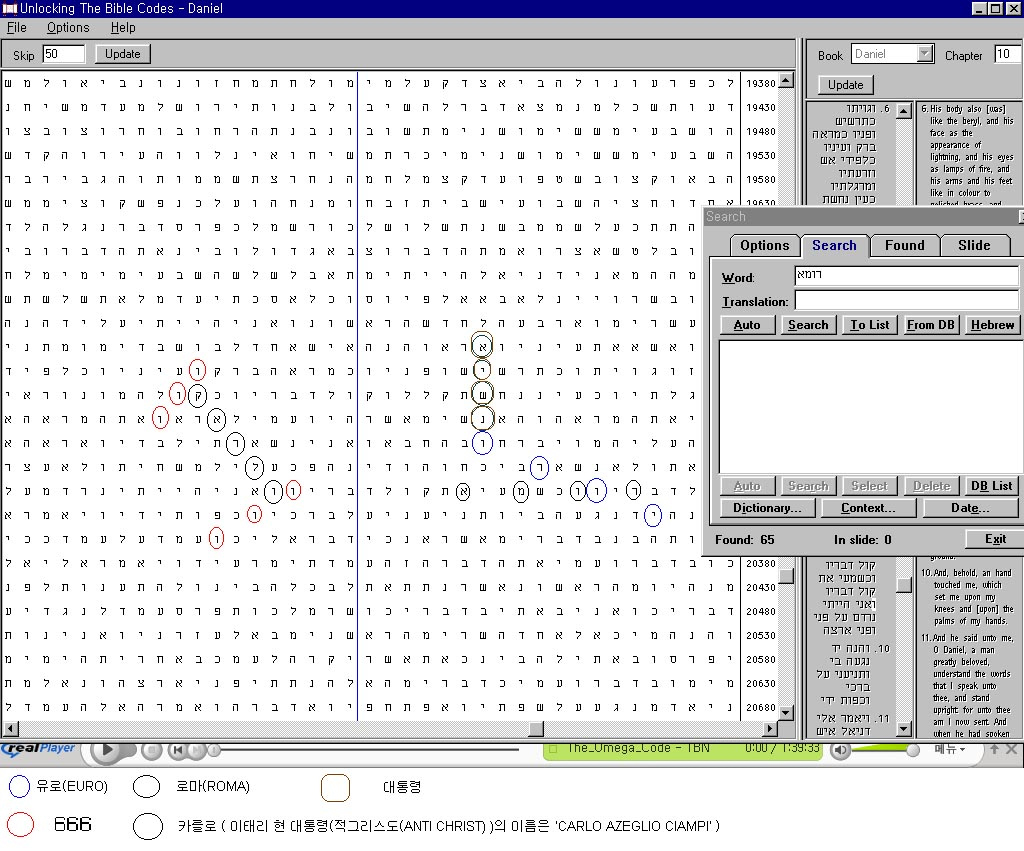Focus the Word input field
Image resolution: width=1024 pixels, height=851 pixels.
(906, 276)
